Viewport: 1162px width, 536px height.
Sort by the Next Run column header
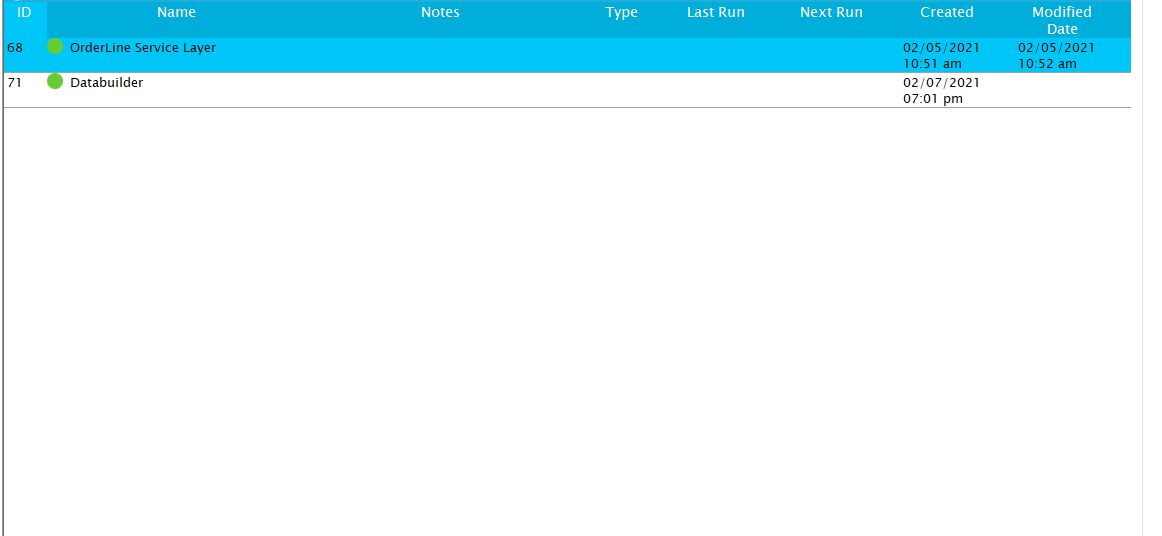[x=831, y=13]
